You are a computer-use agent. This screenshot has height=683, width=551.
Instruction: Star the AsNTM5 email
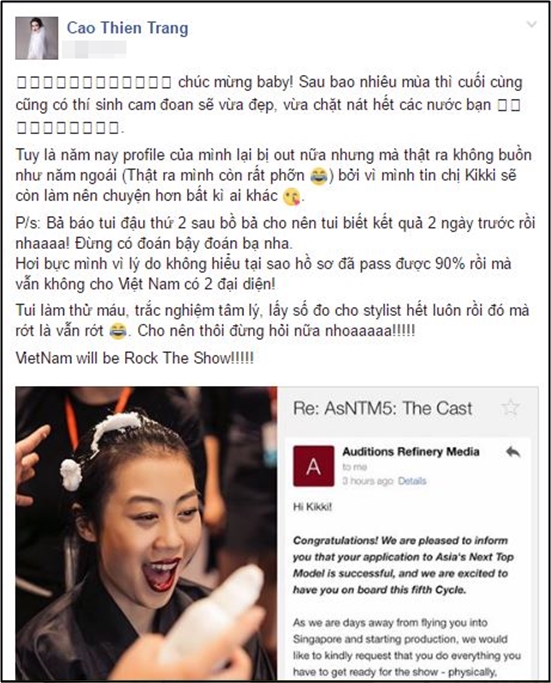pos(510,408)
